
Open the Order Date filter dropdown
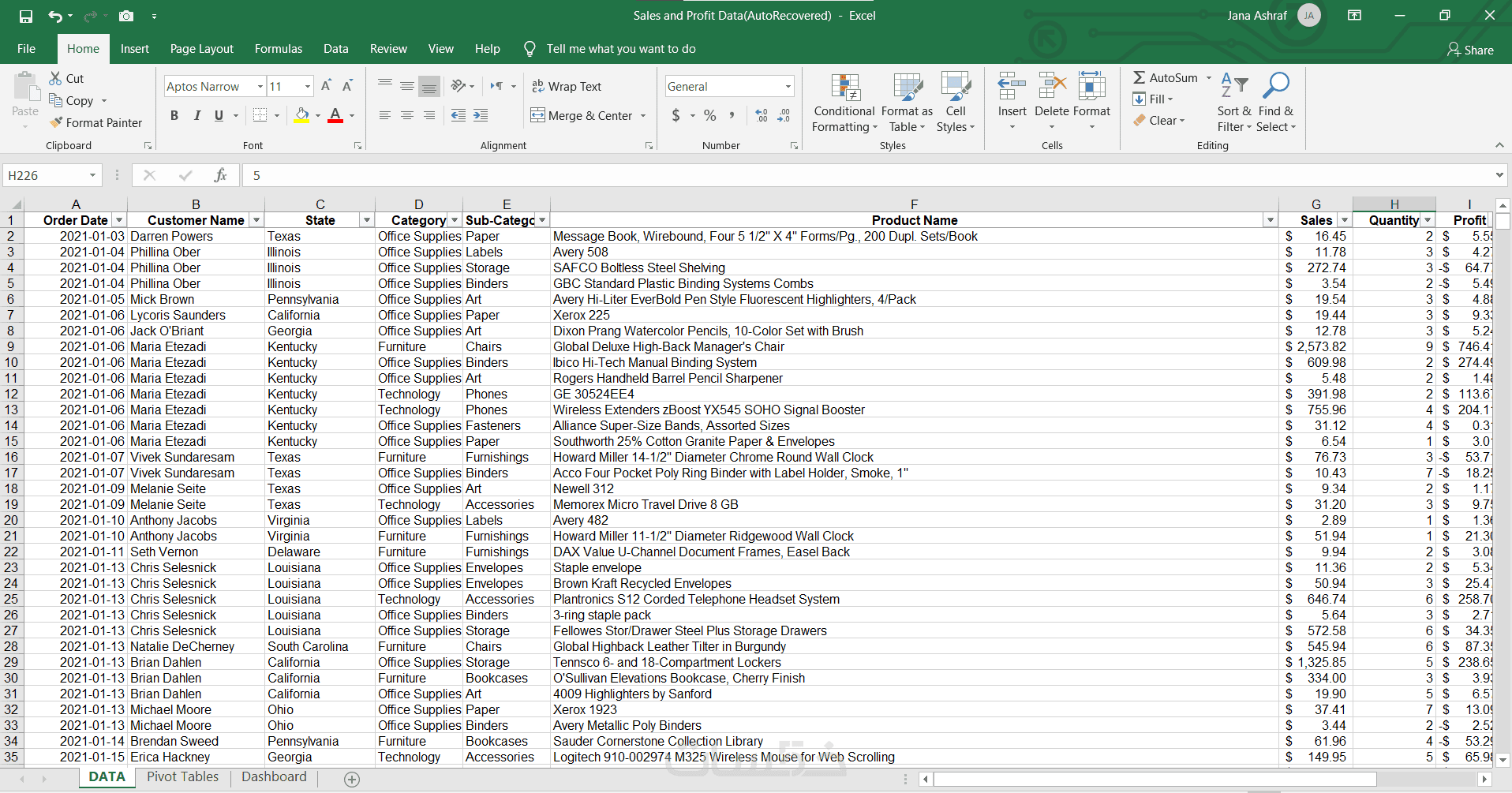[118, 221]
